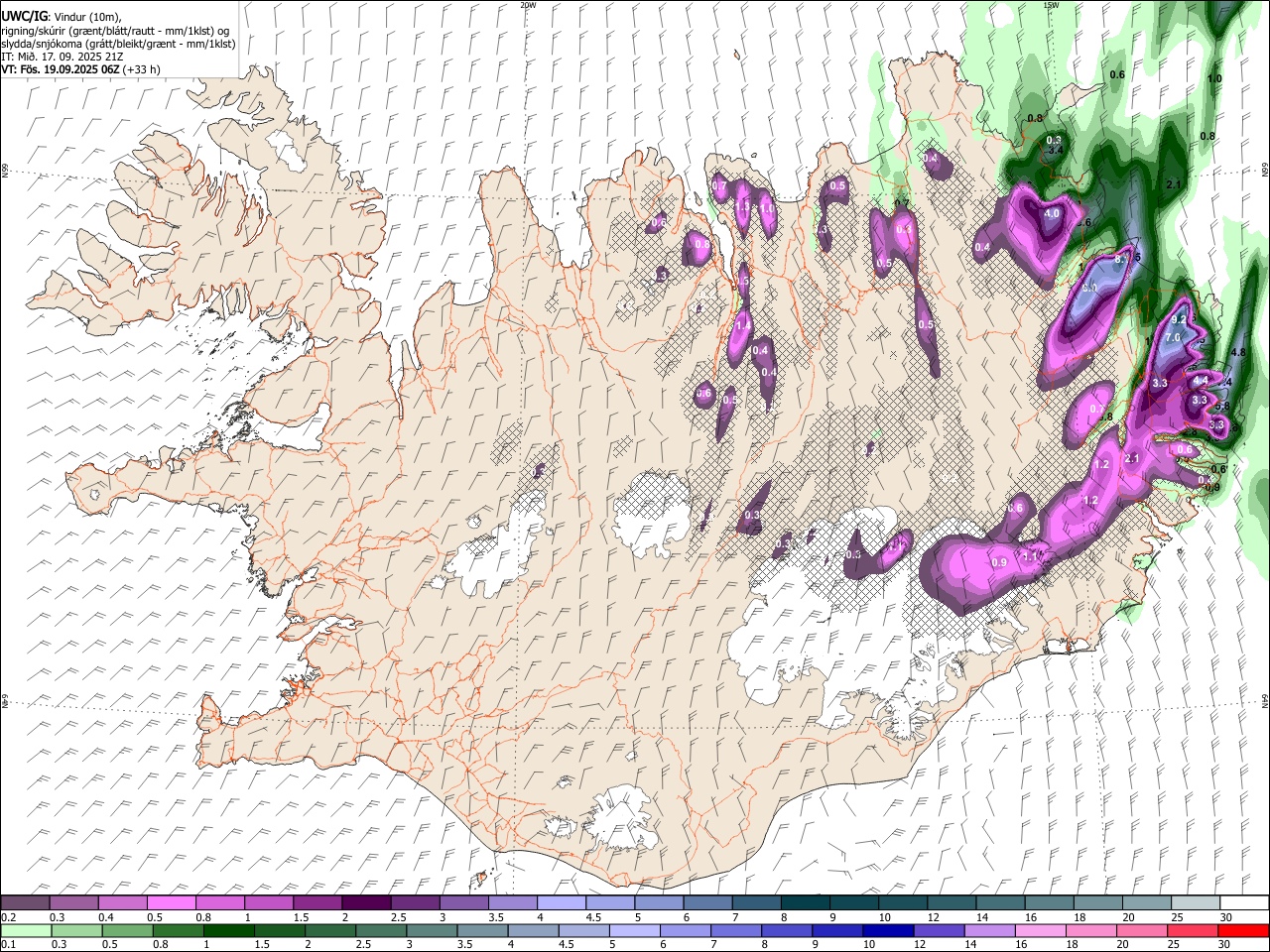
Task: Click the valid time 'VT: Fös. 19.09.2025 06Z'
Action: click(61, 69)
